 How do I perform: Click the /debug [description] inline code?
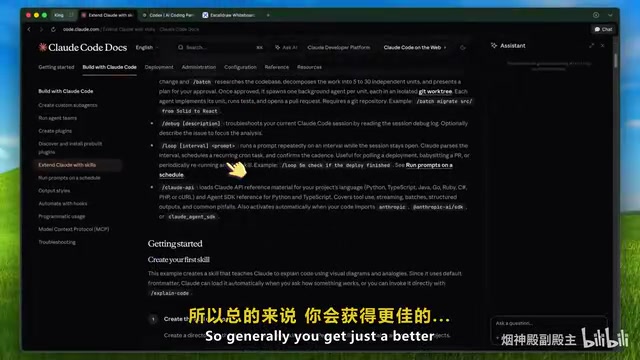click(191, 123)
